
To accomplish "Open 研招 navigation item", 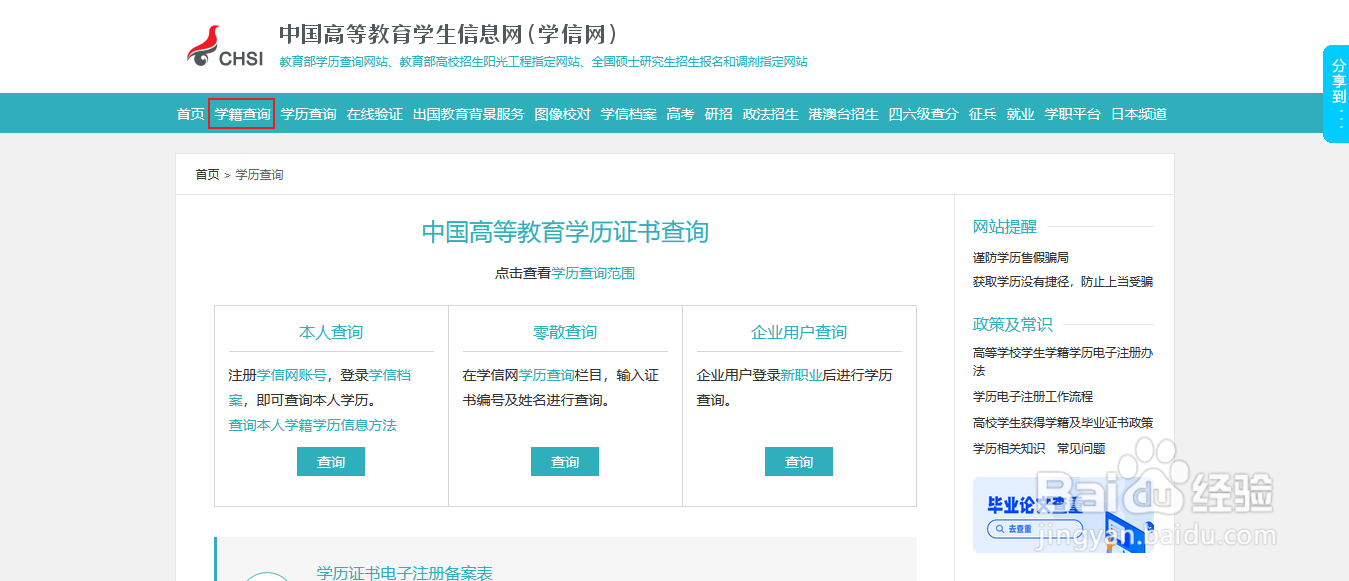I will [x=718, y=114].
